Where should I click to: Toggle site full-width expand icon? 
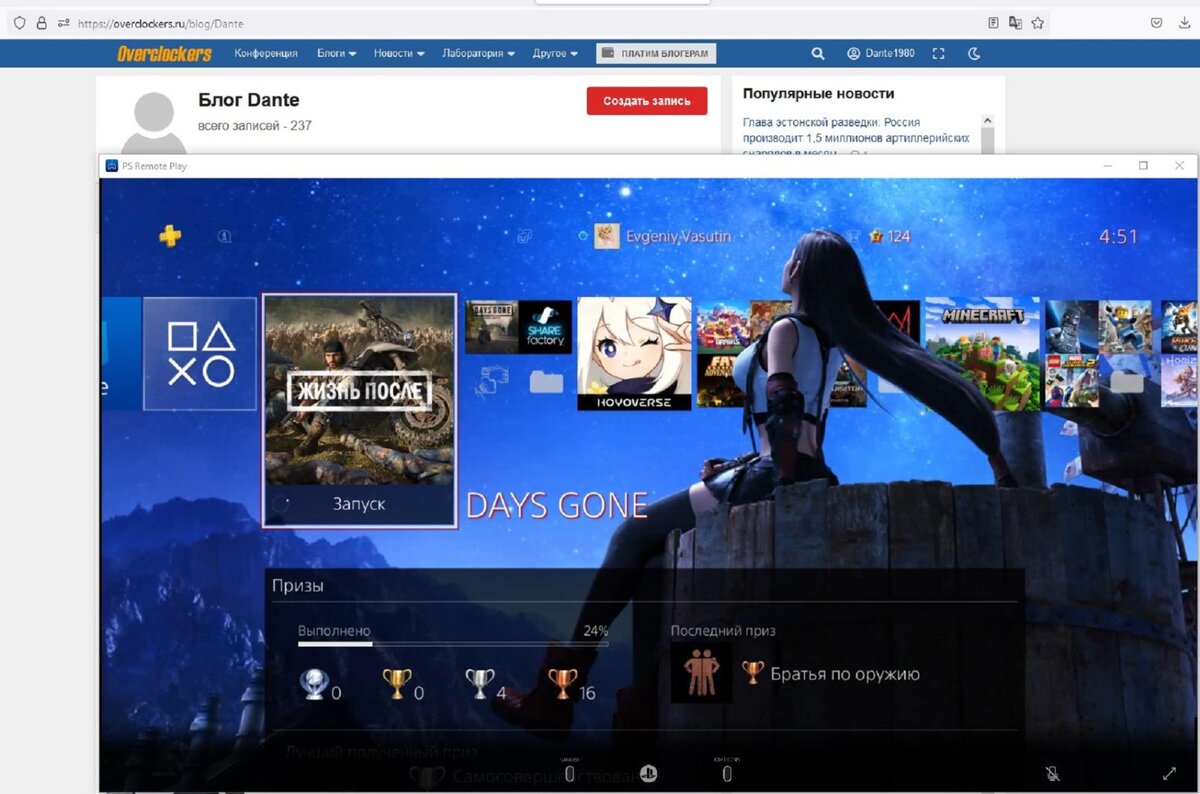click(938, 53)
